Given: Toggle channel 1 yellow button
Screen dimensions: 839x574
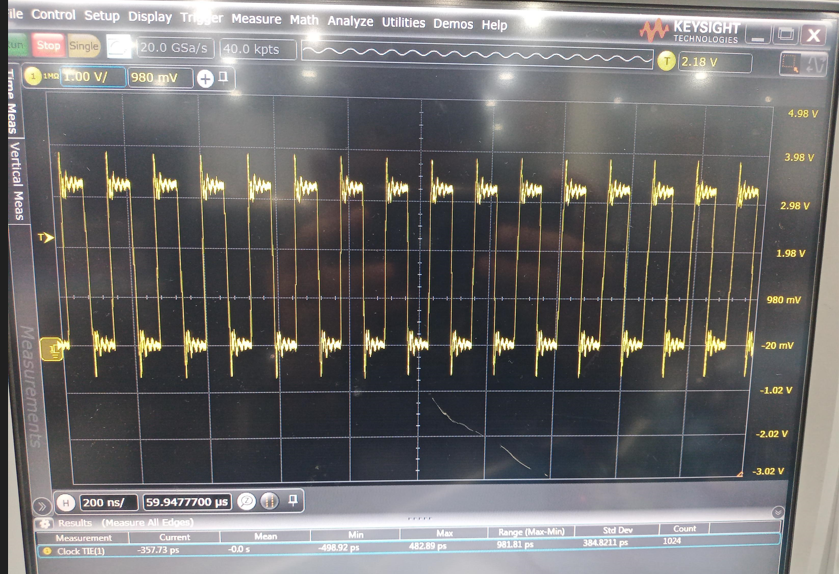Looking at the screenshot, I should pos(33,76).
